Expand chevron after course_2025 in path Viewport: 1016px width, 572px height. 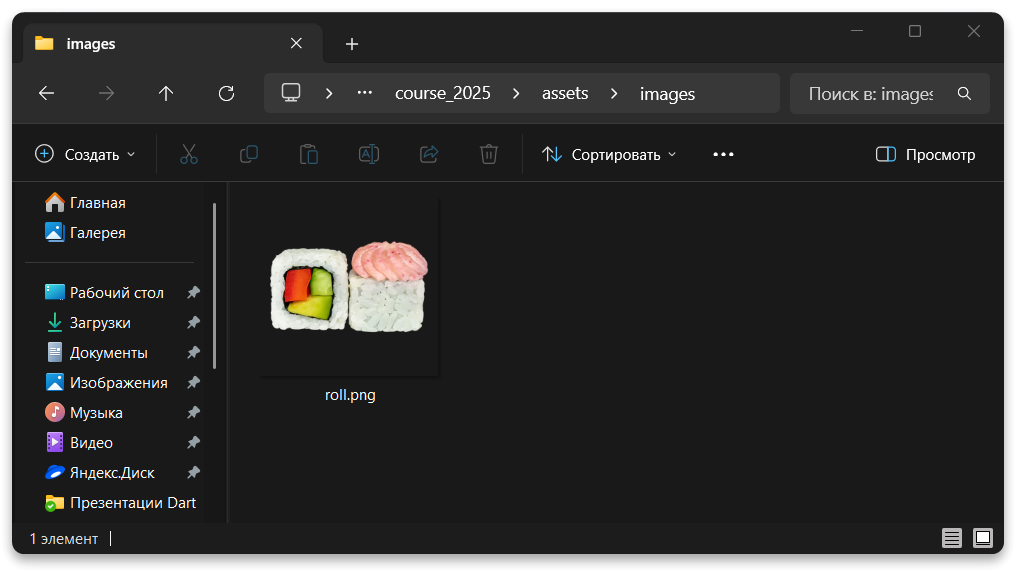(x=516, y=93)
